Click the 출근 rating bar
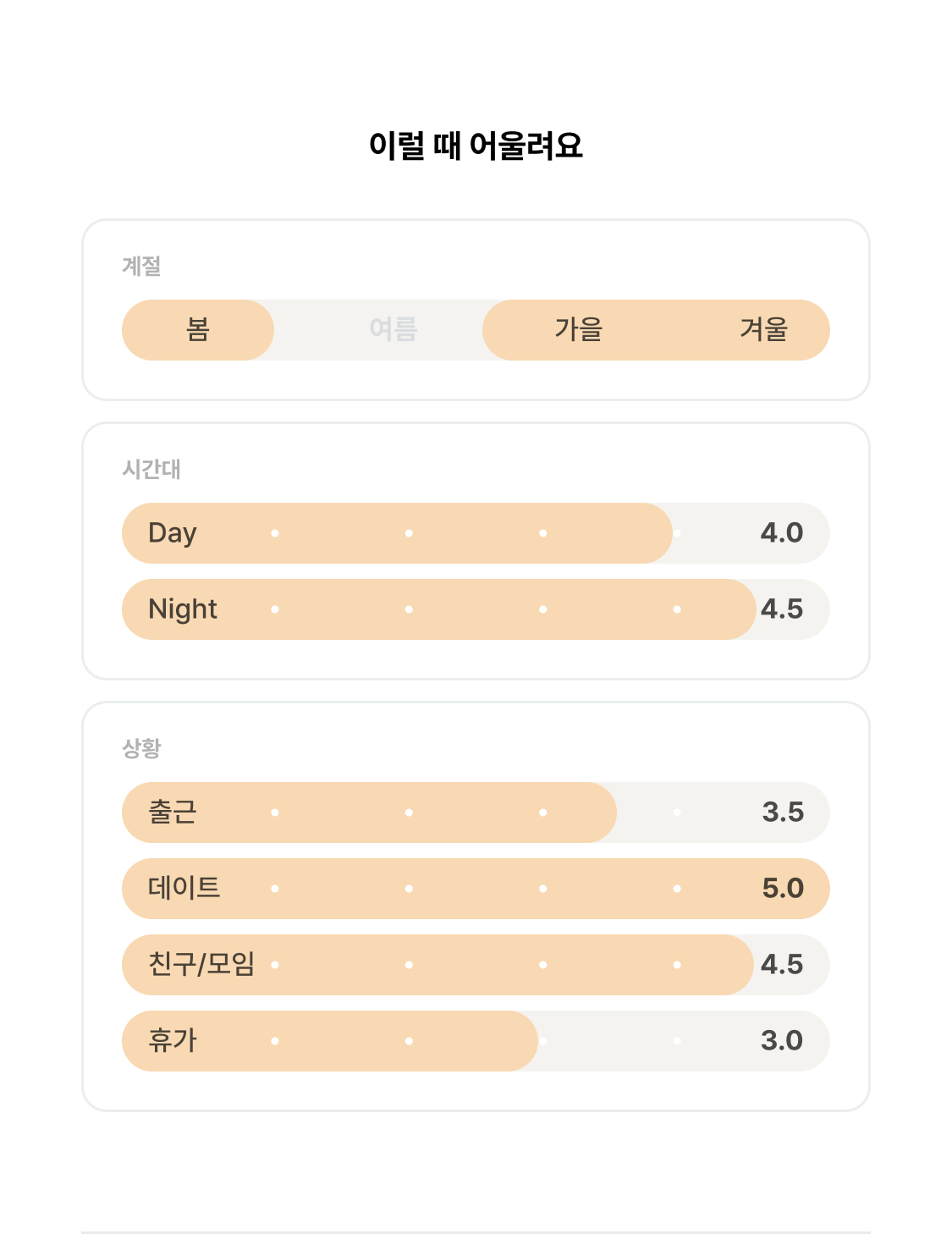 tap(476, 813)
